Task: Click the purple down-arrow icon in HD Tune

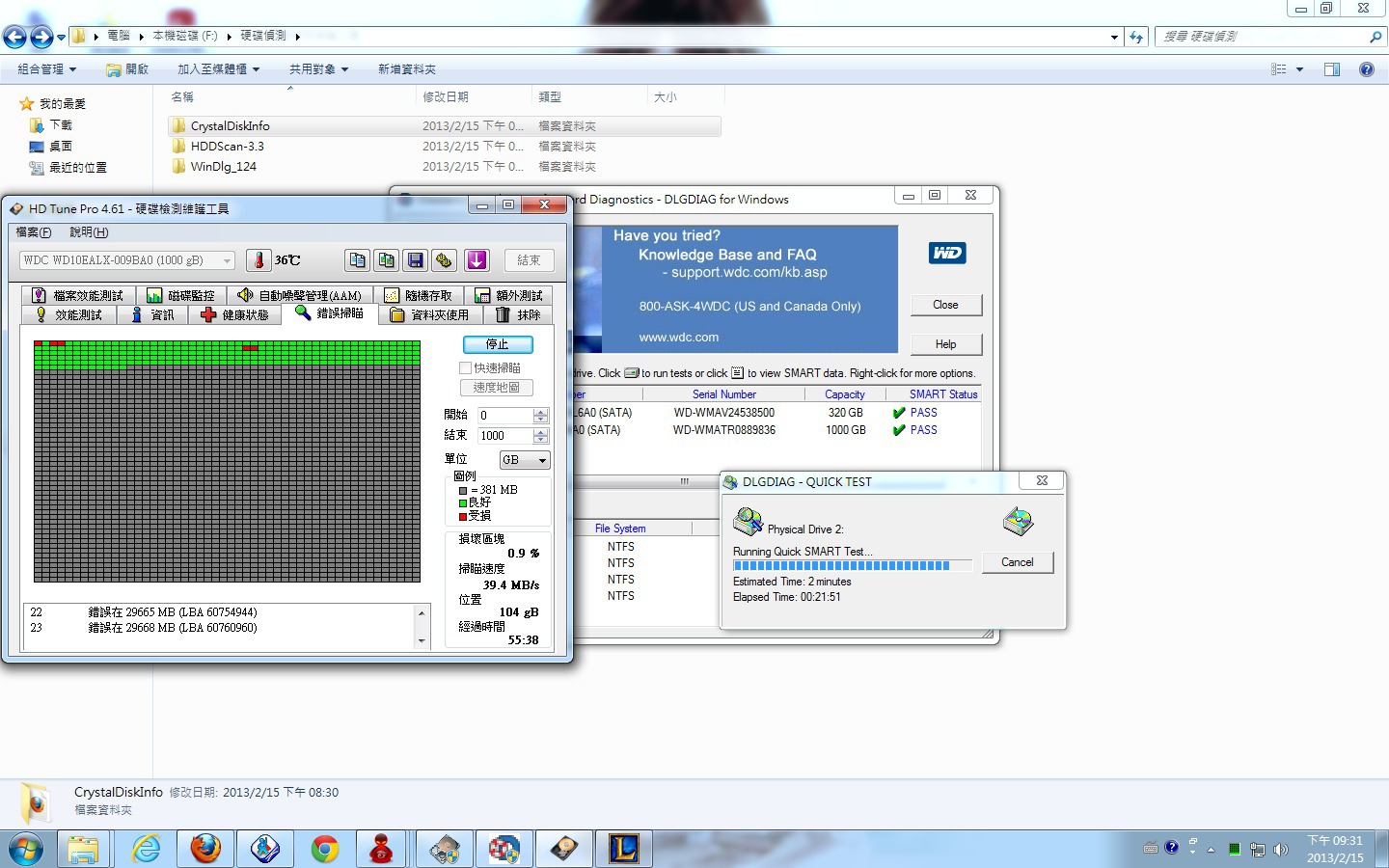Action: pos(477,260)
